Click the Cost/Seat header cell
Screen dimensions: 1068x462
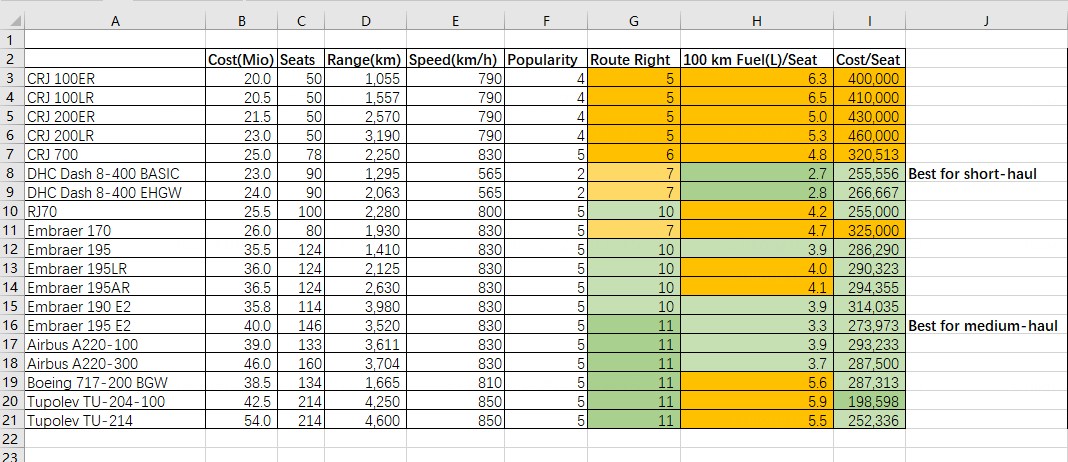(869, 59)
